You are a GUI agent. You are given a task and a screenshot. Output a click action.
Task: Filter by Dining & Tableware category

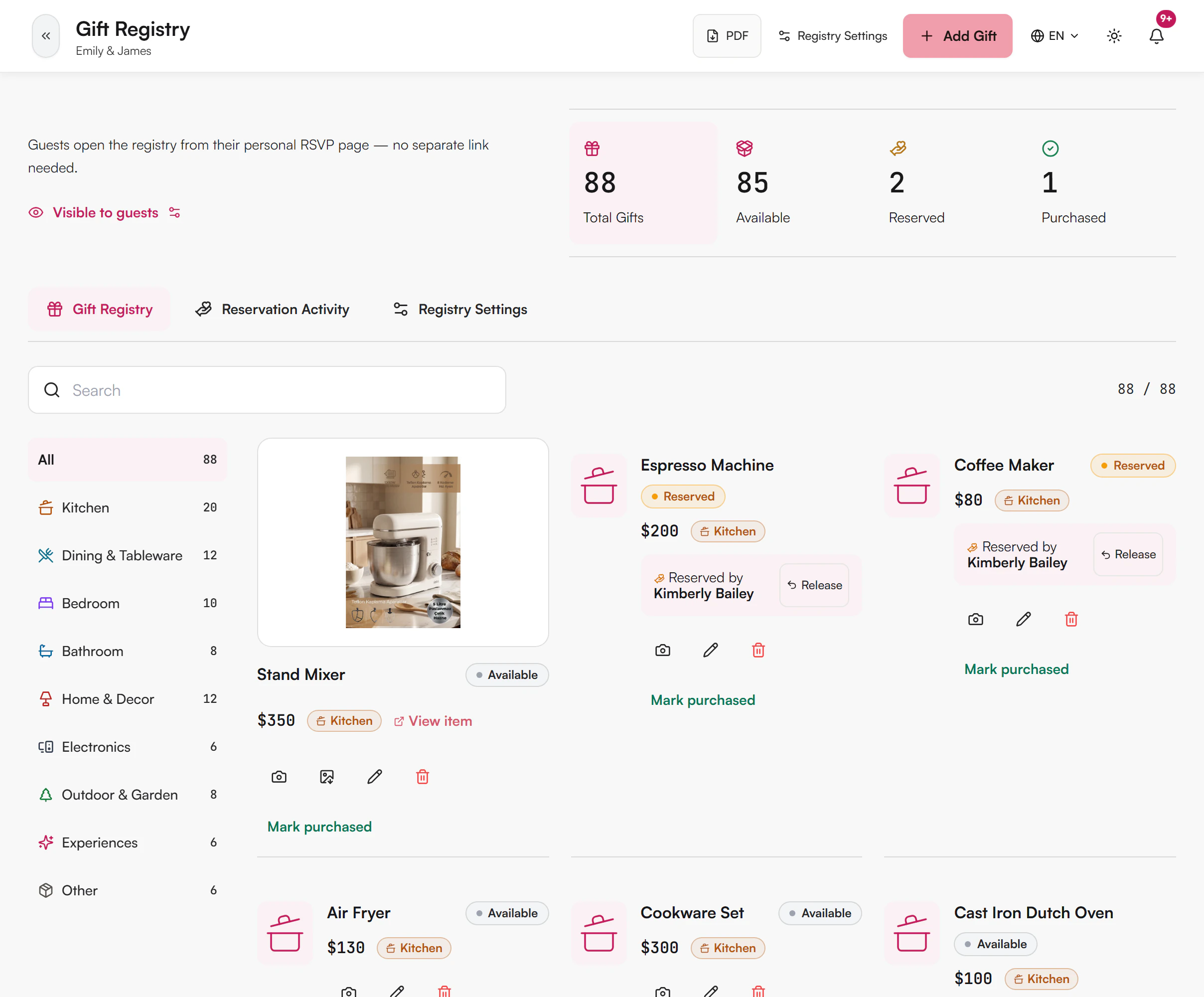coord(127,555)
